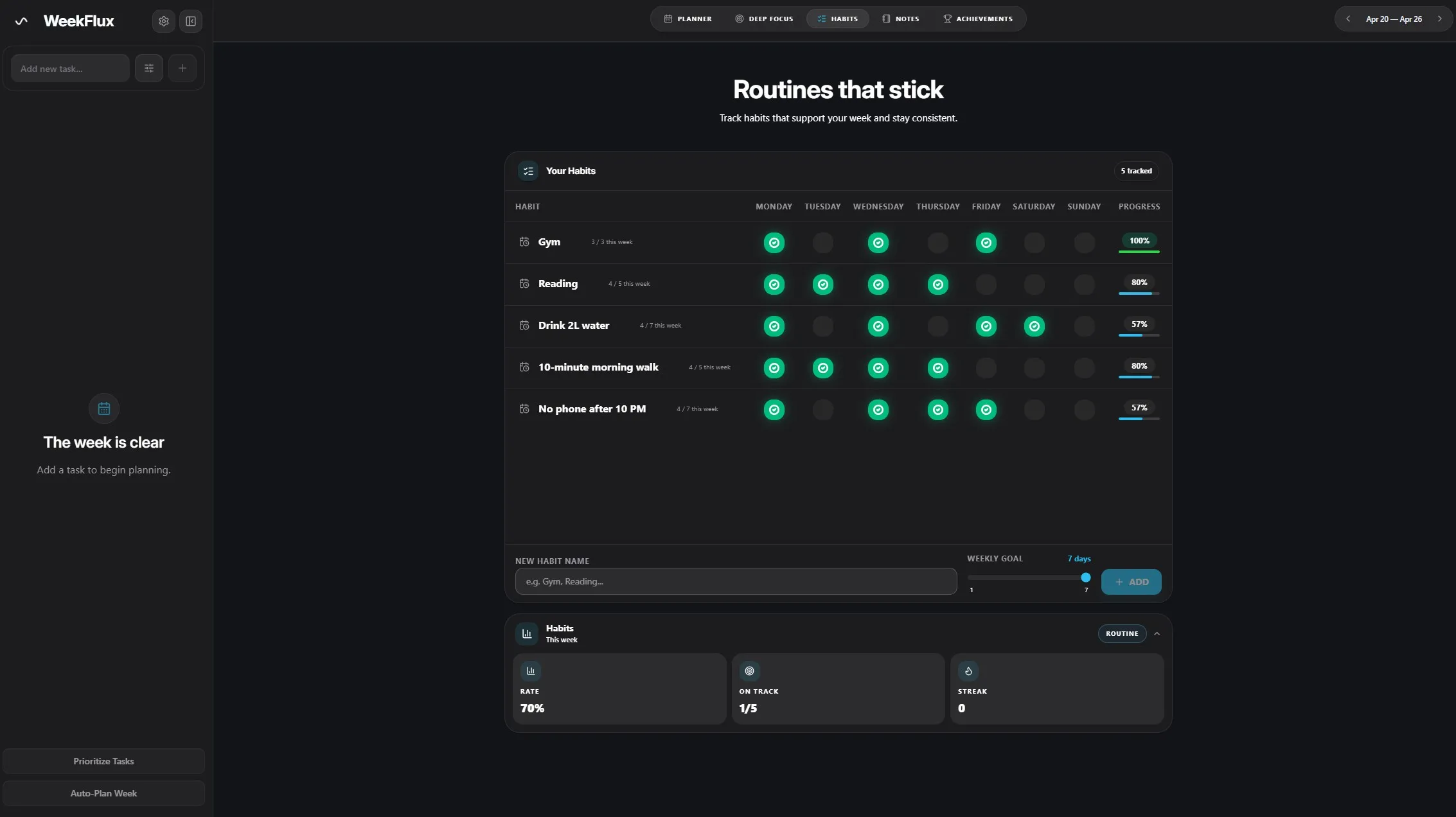
Task: Click the filter icon beside the task input
Action: click(x=148, y=67)
